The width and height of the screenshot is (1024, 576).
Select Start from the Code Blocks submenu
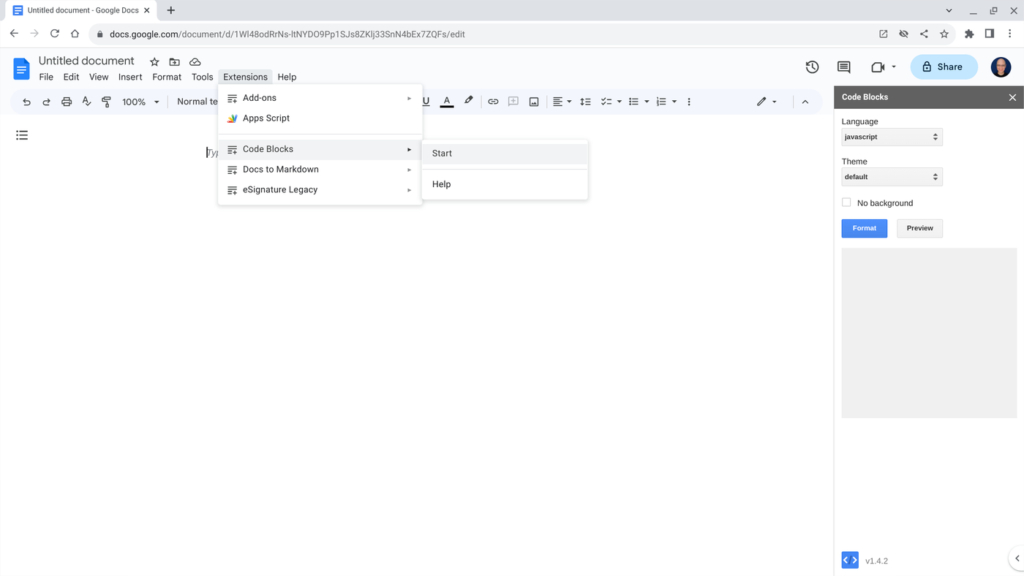(x=441, y=153)
